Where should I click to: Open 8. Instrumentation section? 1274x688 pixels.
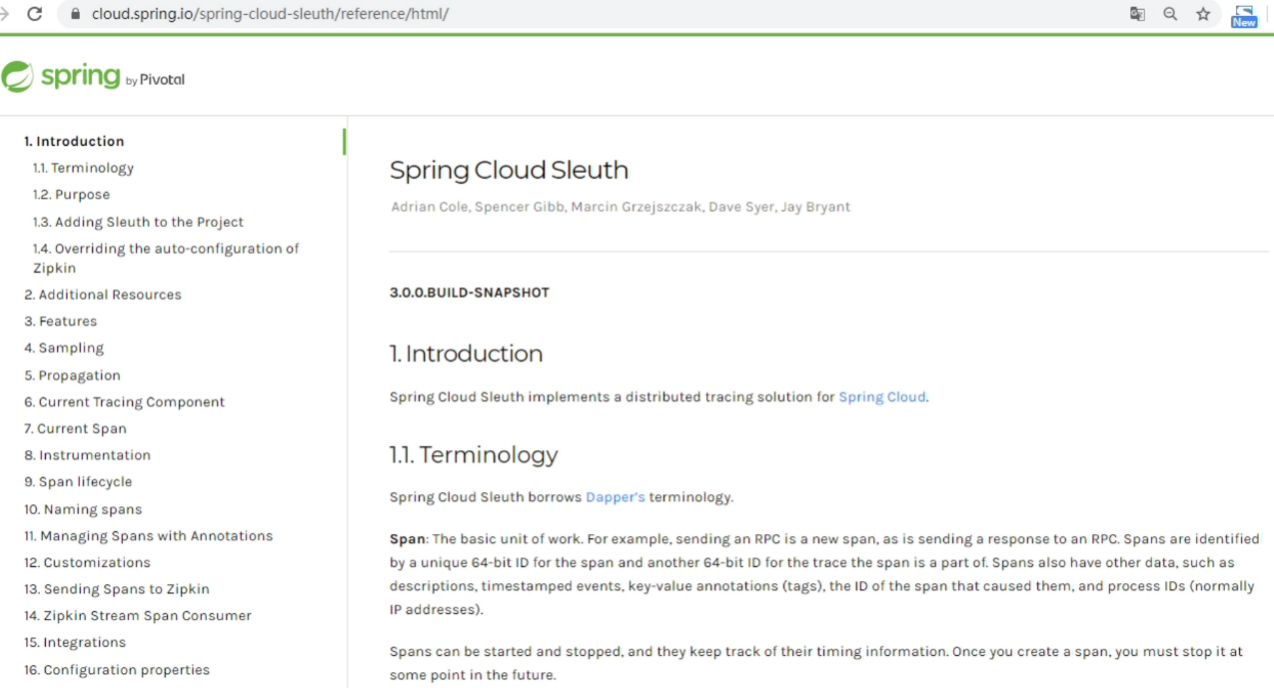click(87, 455)
